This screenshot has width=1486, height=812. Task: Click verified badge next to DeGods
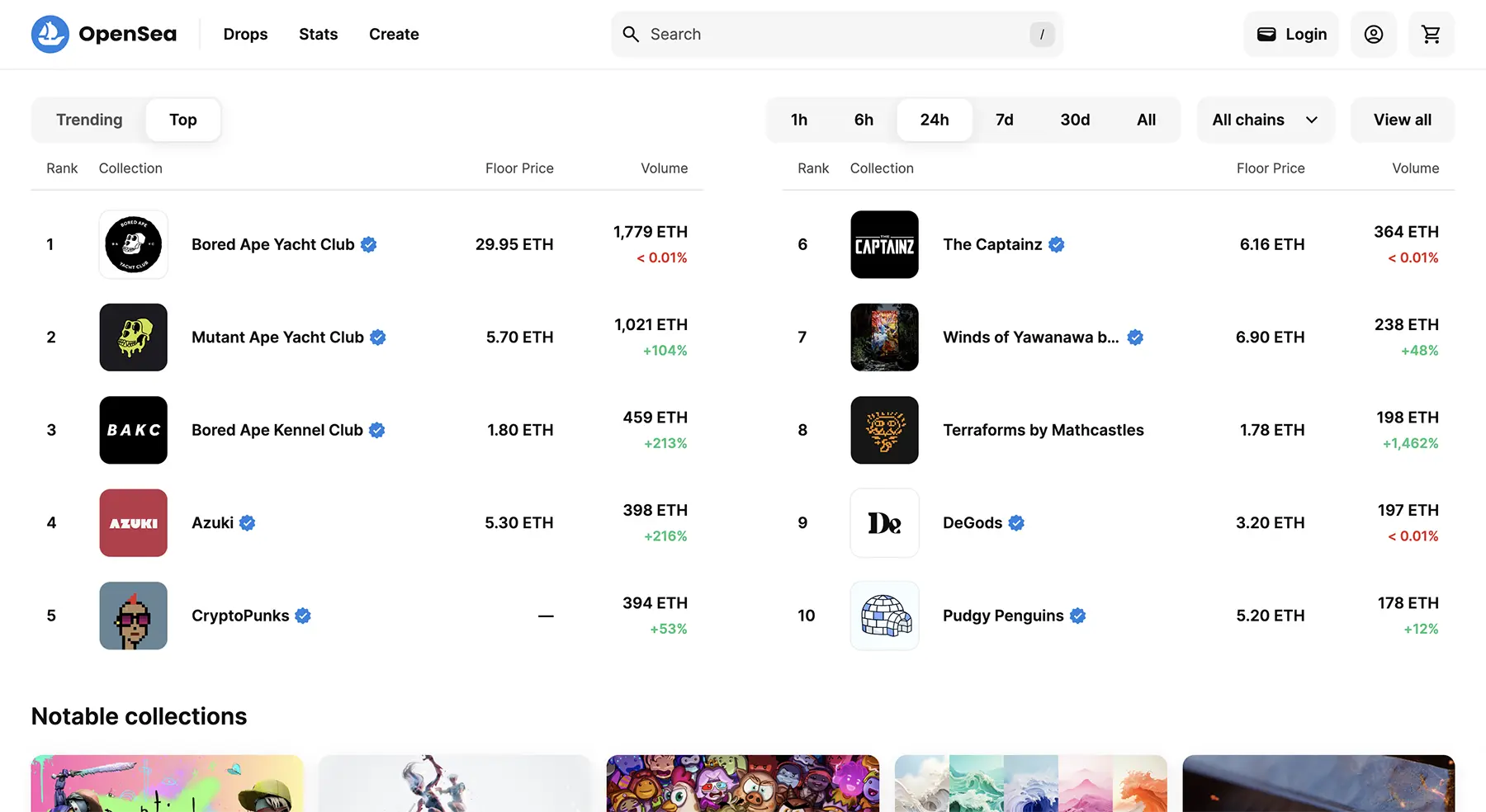click(x=1016, y=523)
